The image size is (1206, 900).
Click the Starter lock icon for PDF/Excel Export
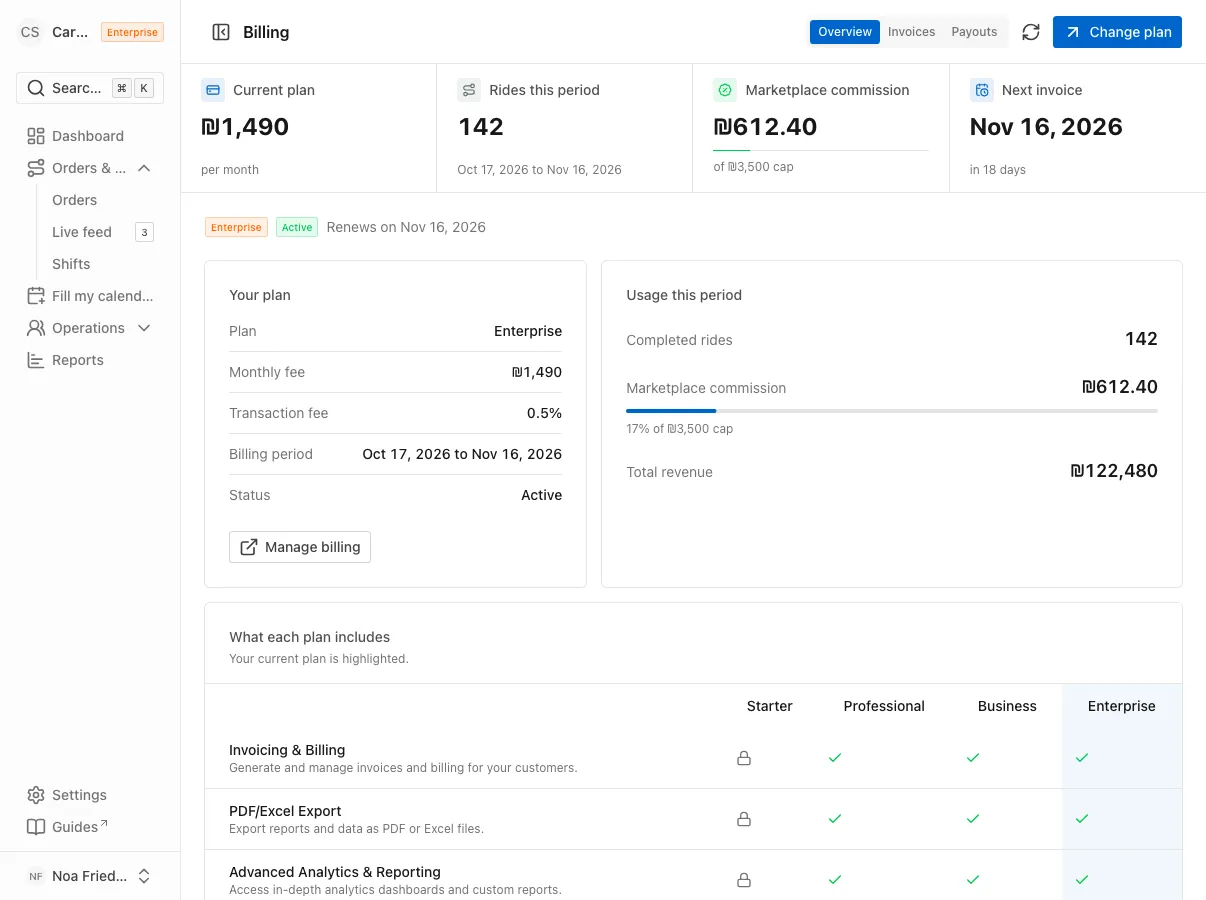pos(744,819)
